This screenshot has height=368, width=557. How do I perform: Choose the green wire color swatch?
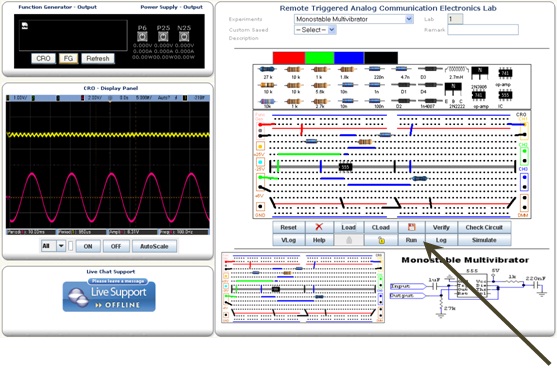pyautogui.click(x=319, y=58)
